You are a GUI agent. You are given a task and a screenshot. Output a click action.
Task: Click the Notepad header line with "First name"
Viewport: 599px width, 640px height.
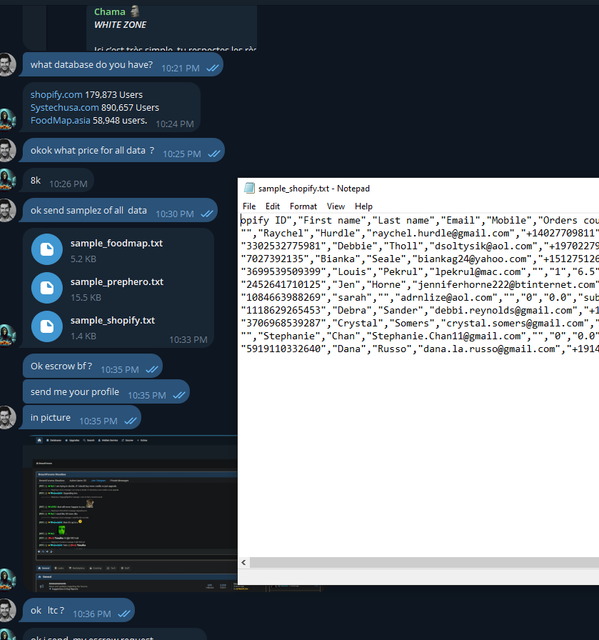(x=419, y=220)
